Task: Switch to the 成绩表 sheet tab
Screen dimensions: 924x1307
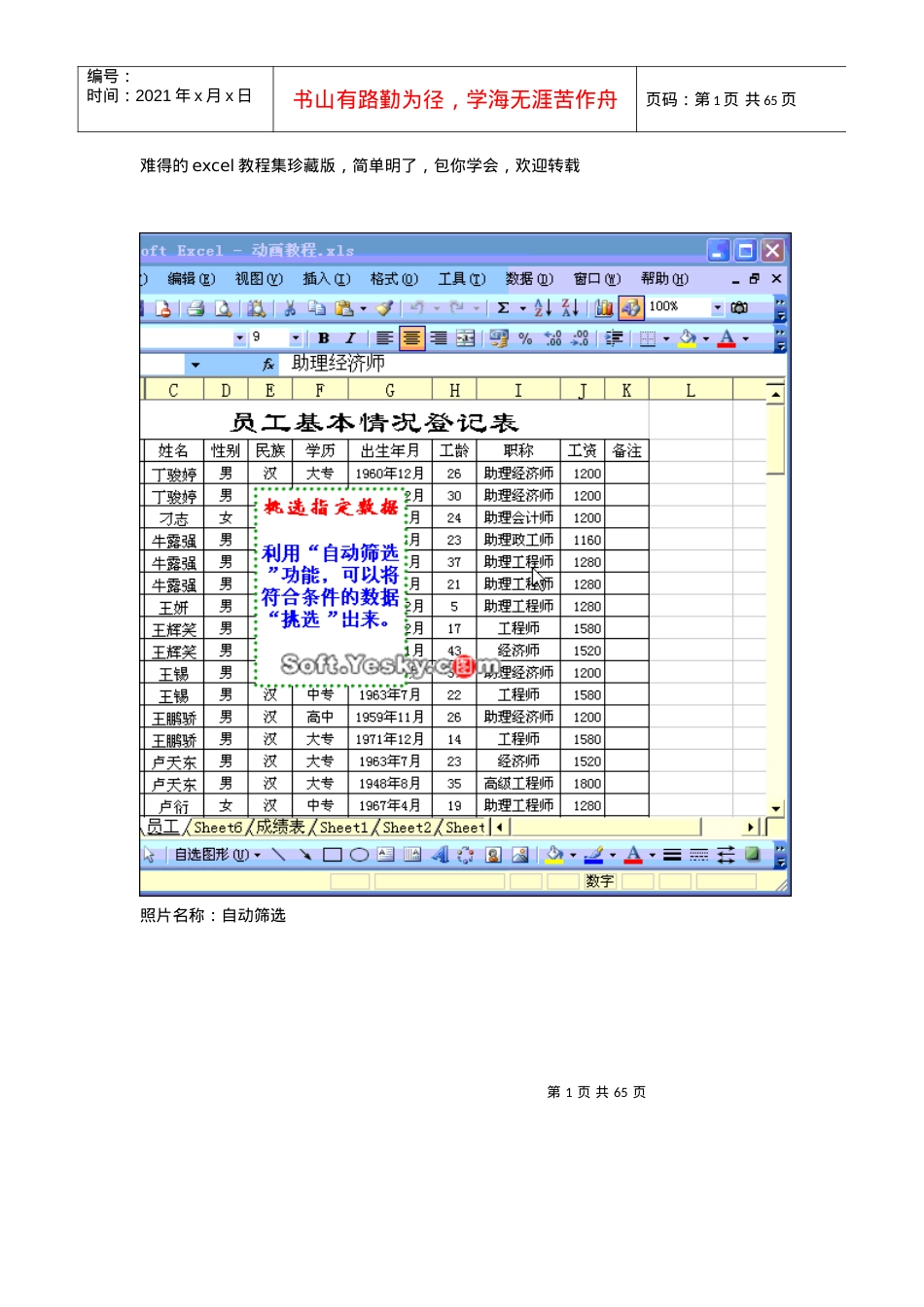Action: point(280,827)
